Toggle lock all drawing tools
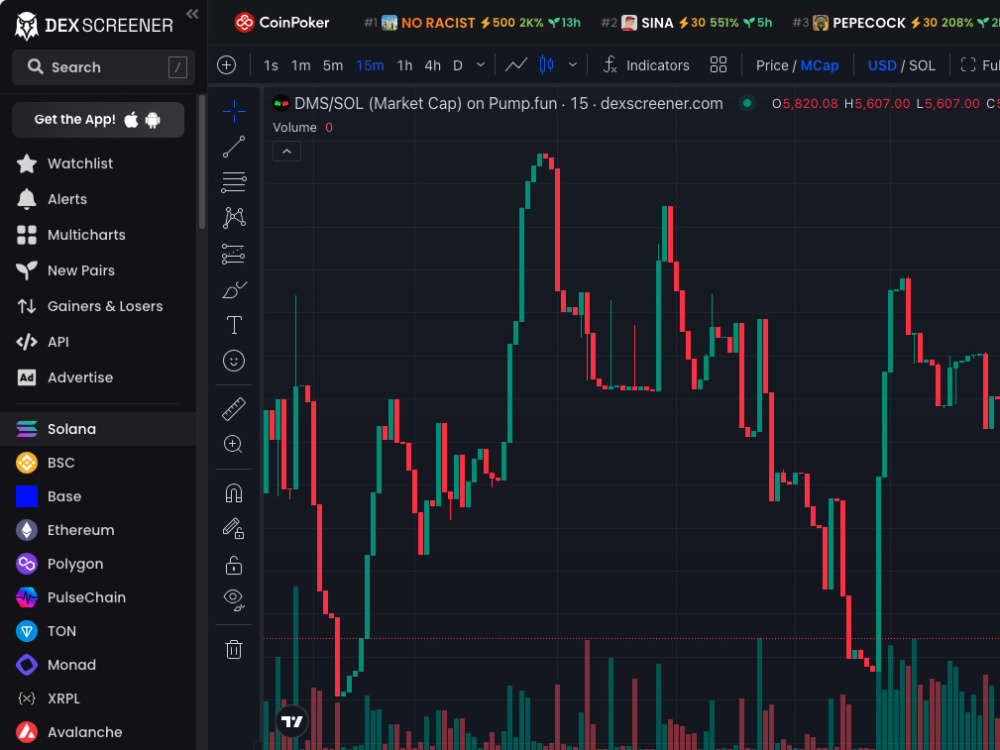 (x=234, y=565)
